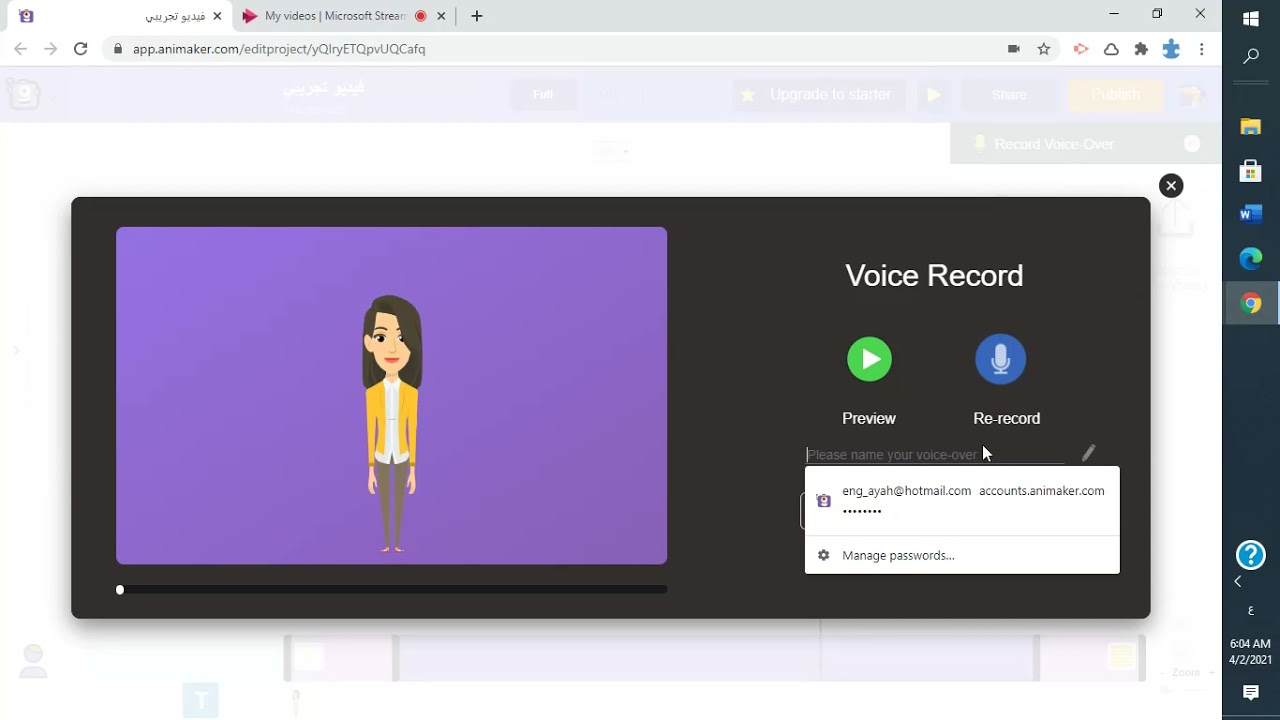Close the Record Voice-Over panel

point(1192,144)
